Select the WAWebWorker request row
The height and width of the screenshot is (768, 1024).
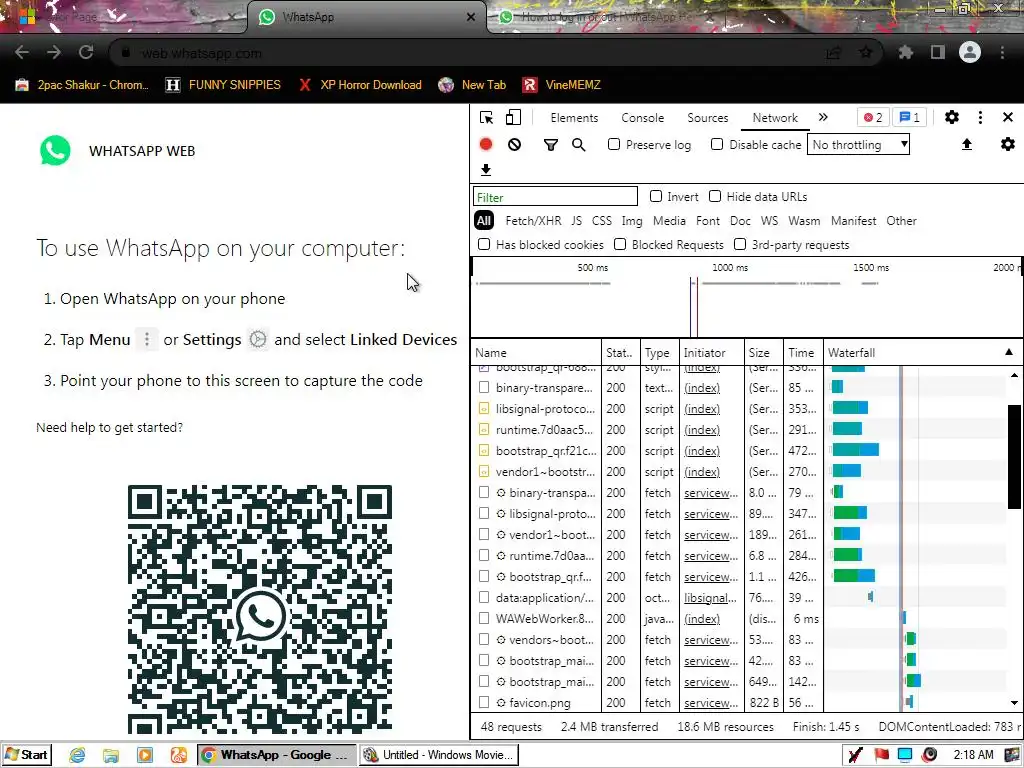click(x=646, y=618)
